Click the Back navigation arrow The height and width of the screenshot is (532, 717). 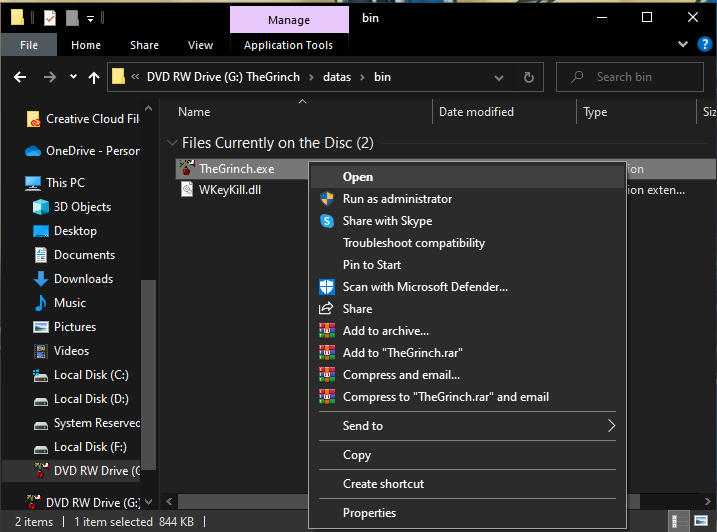[20, 77]
